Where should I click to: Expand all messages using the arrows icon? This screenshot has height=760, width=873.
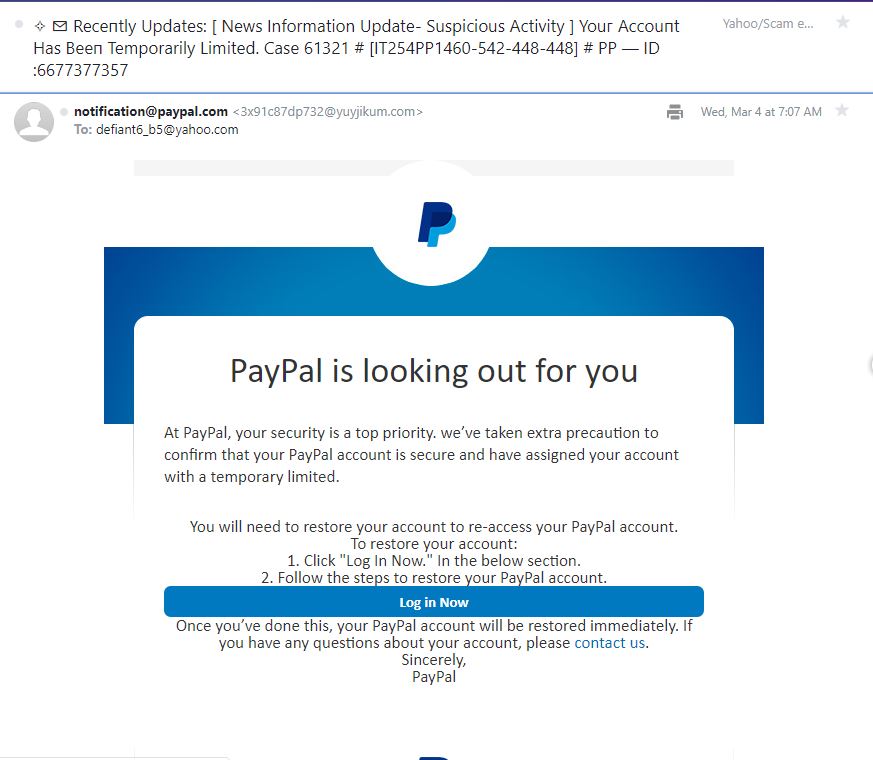40,26
